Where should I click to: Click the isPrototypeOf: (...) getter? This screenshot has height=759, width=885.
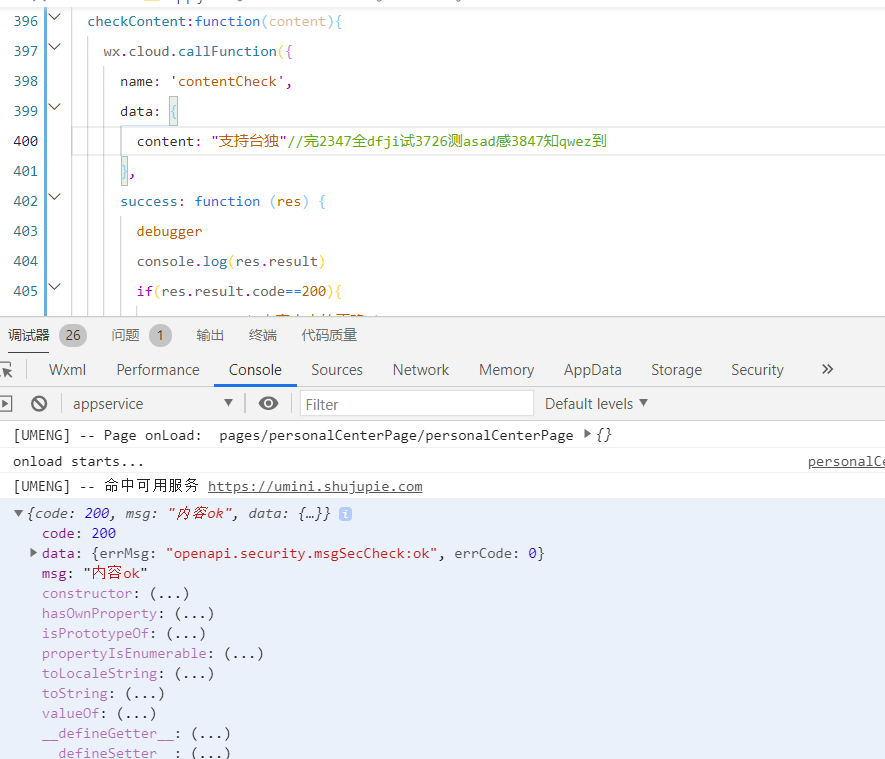pos(124,633)
